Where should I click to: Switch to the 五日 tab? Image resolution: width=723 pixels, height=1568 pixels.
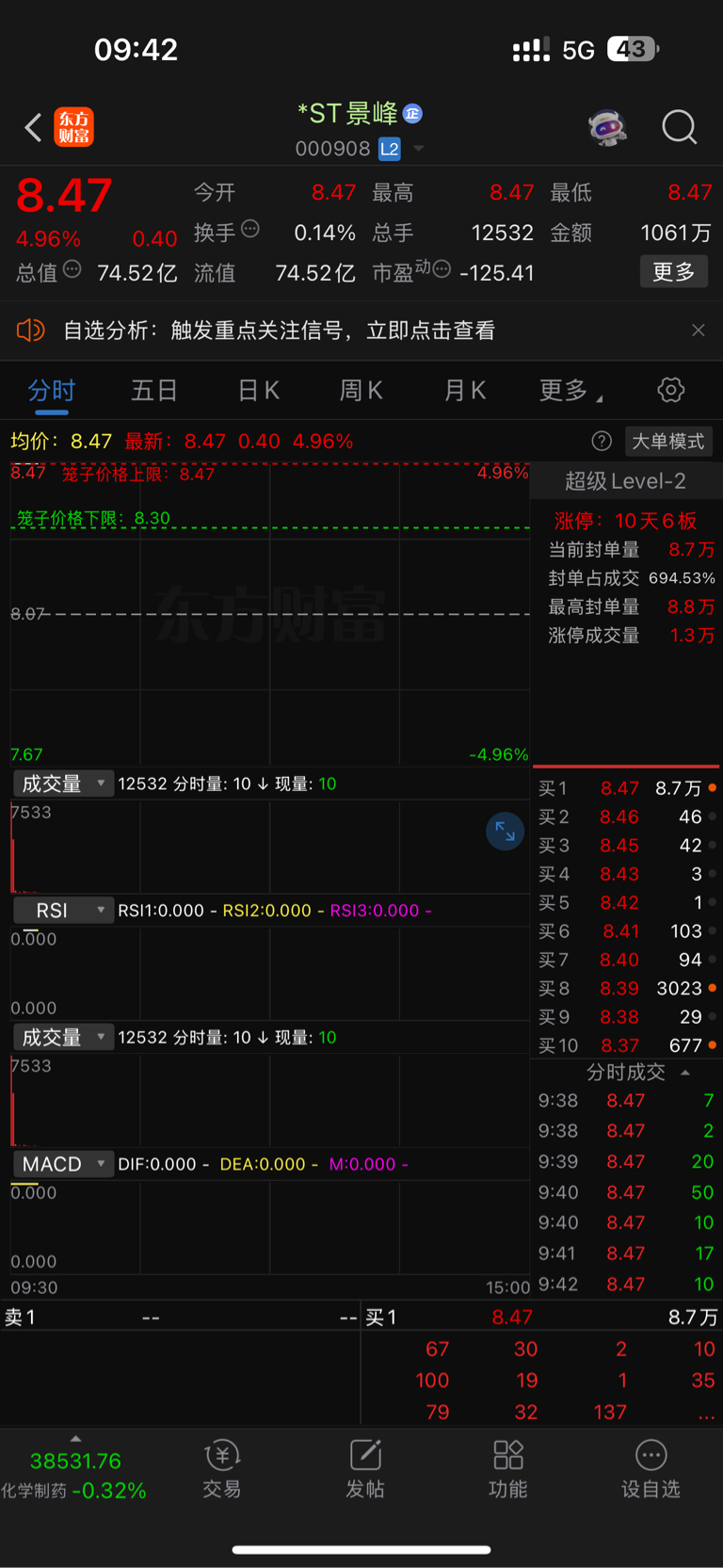(x=153, y=391)
